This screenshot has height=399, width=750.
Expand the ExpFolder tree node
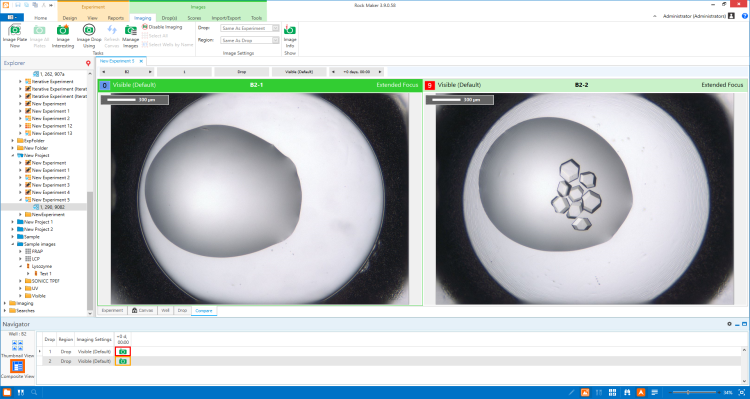[13, 141]
